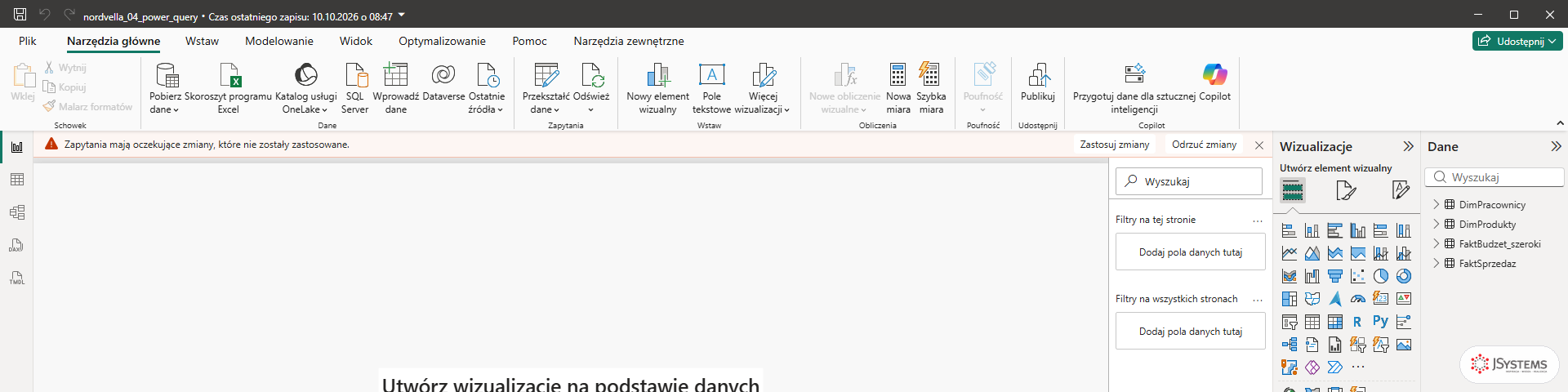Select the matrix visualization

[1335, 322]
